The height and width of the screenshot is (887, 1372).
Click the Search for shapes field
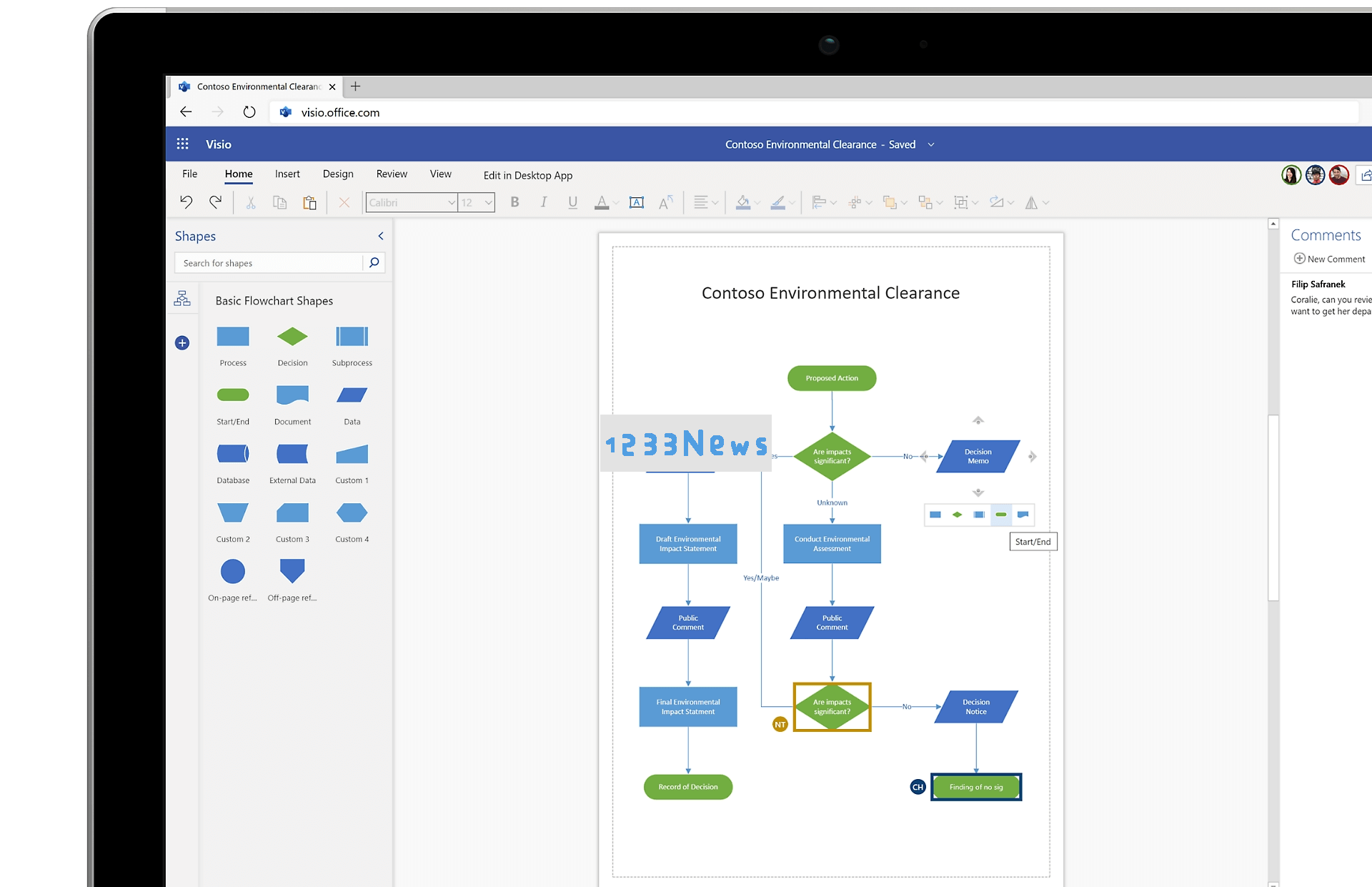pyautogui.click(x=269, y=263)
